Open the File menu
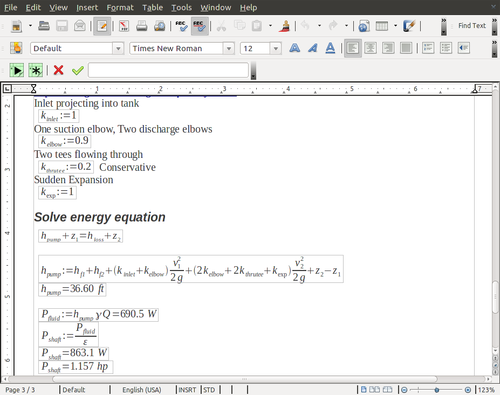Screen dimensions: 500x395 click(11, 7)
